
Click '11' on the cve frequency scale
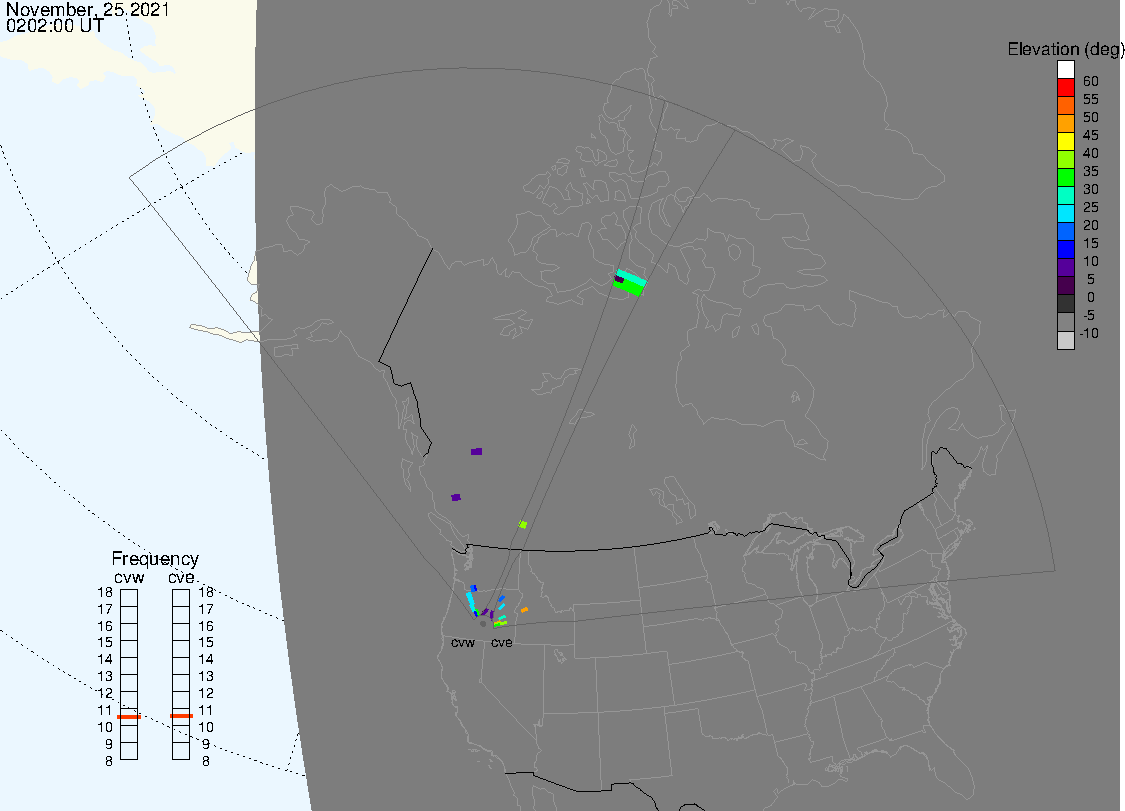pyautogui.click(x=206, y=711)
